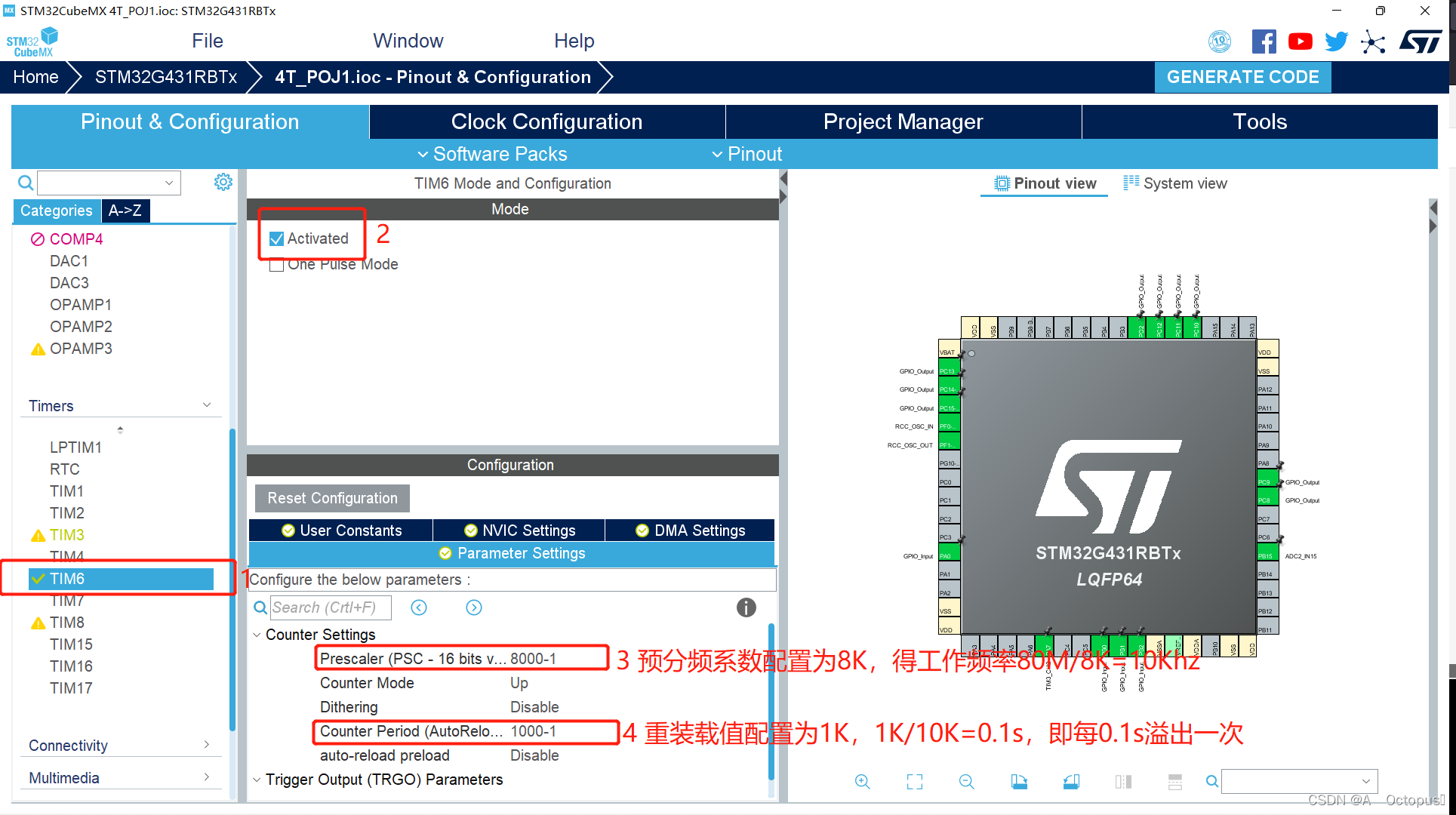Go to next parameter search result

click(x=474, y=607)
